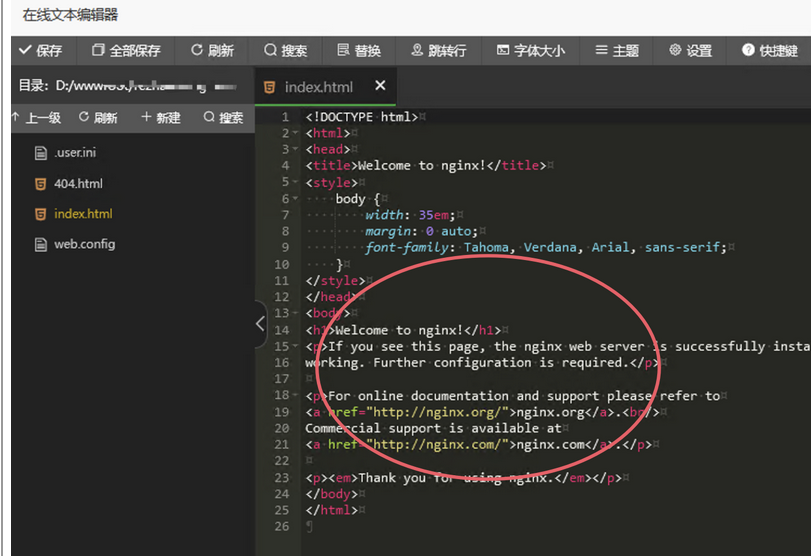812x556 pixels.
Task: Fold the head block at line 3
Action: point(295,149)
